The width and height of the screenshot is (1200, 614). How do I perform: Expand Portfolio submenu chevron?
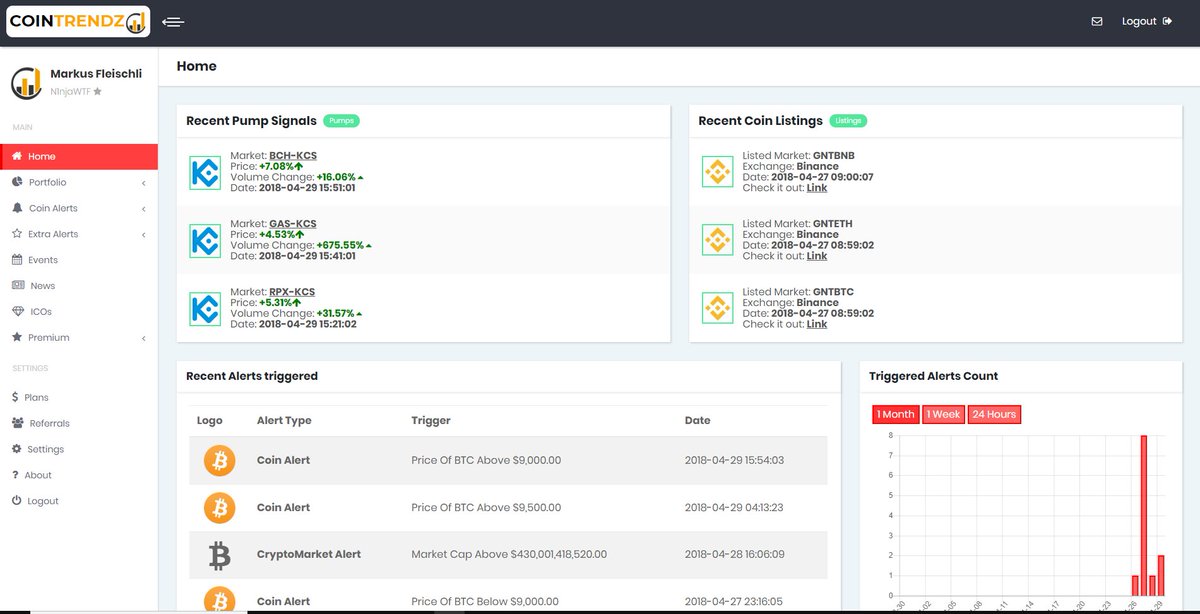144,183
